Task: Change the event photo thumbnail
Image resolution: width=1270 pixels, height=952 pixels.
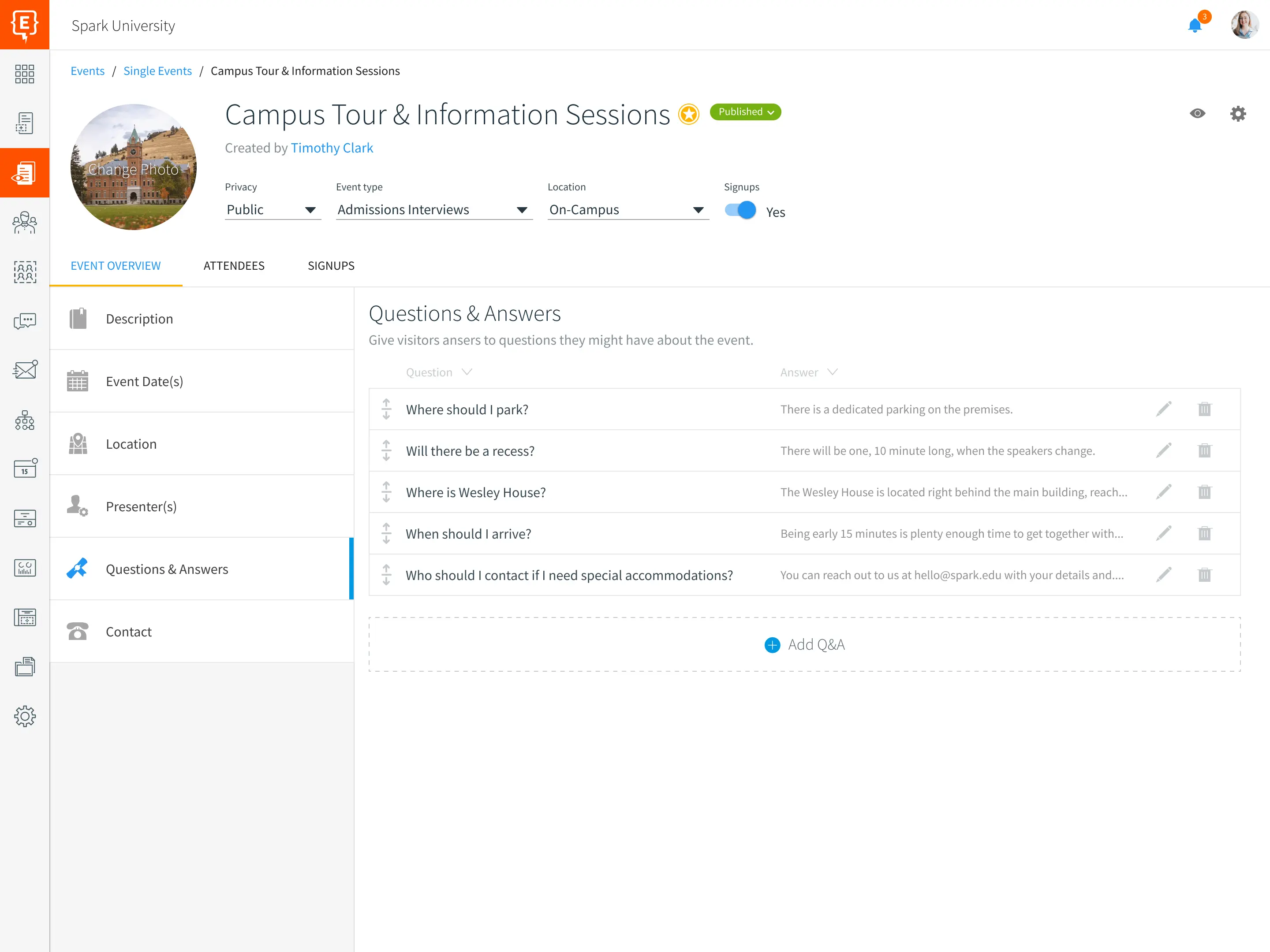Action: [x=134, y=167]
